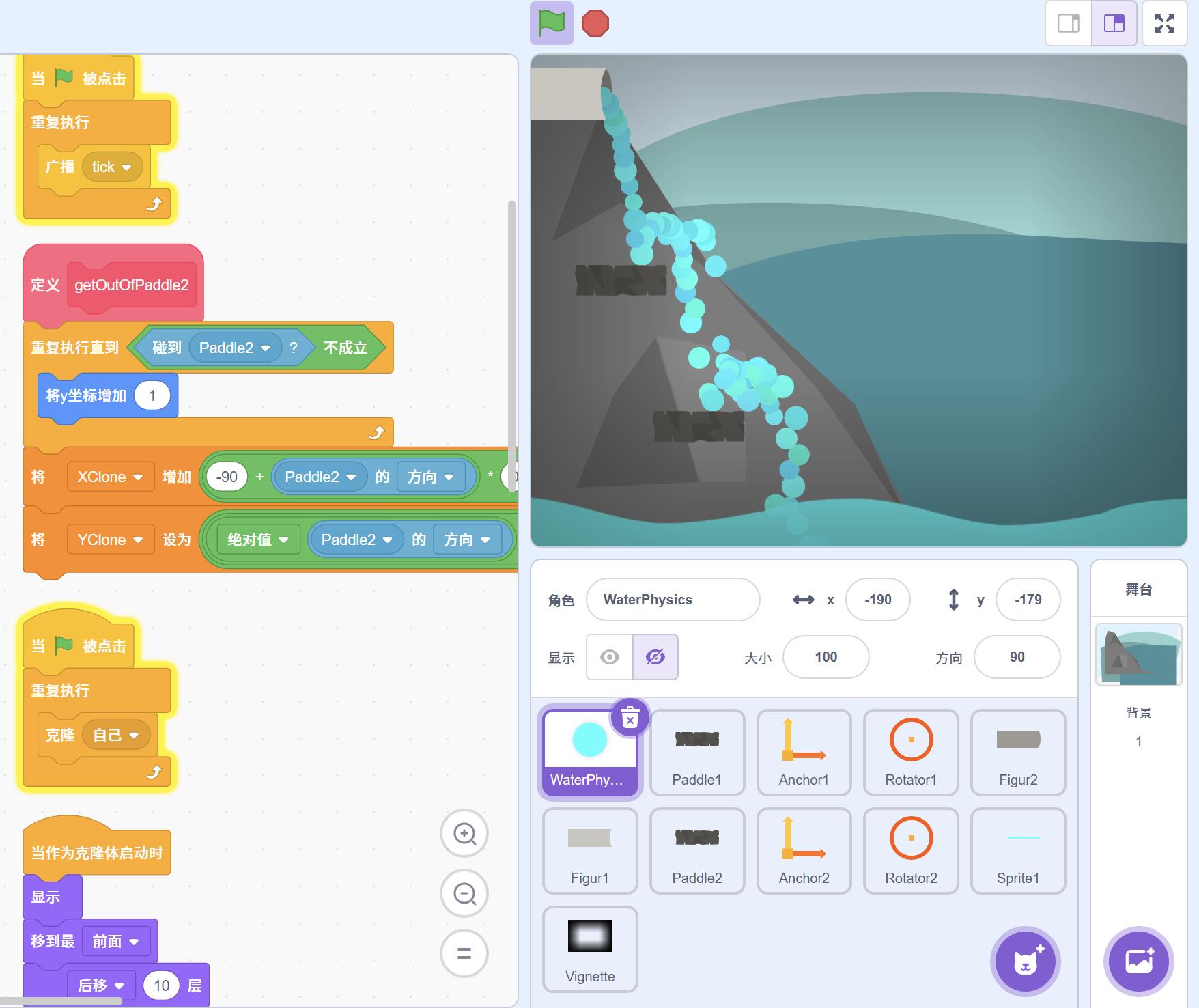This screenshot has height=1008, width=1199.
Task: Delete the WaterPhysics sprite via trash icon
Action: [x=630, y=718]
